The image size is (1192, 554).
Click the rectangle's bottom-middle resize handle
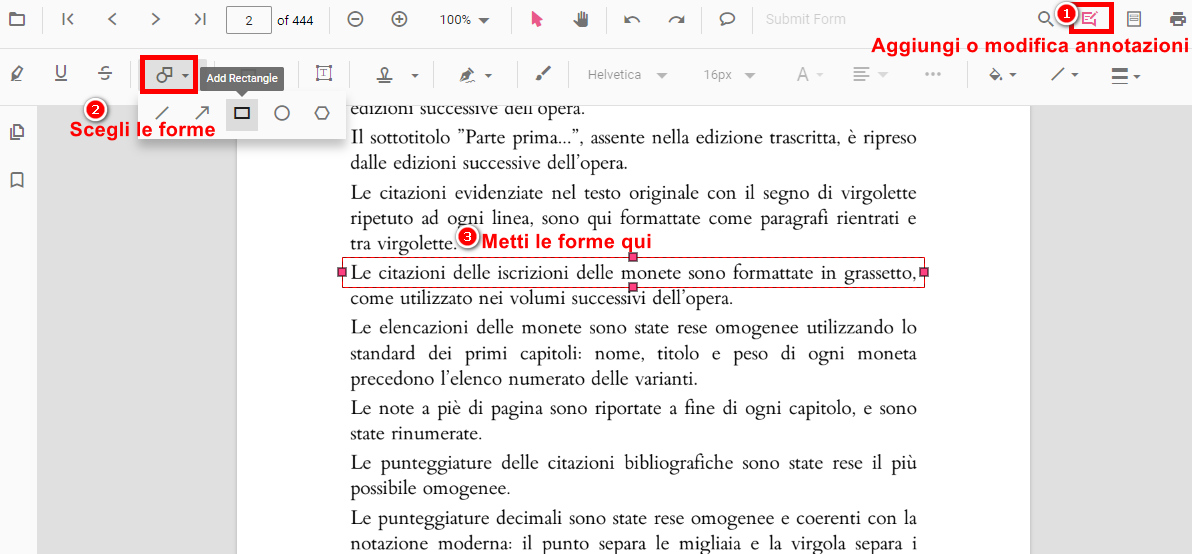click(632, 286)
